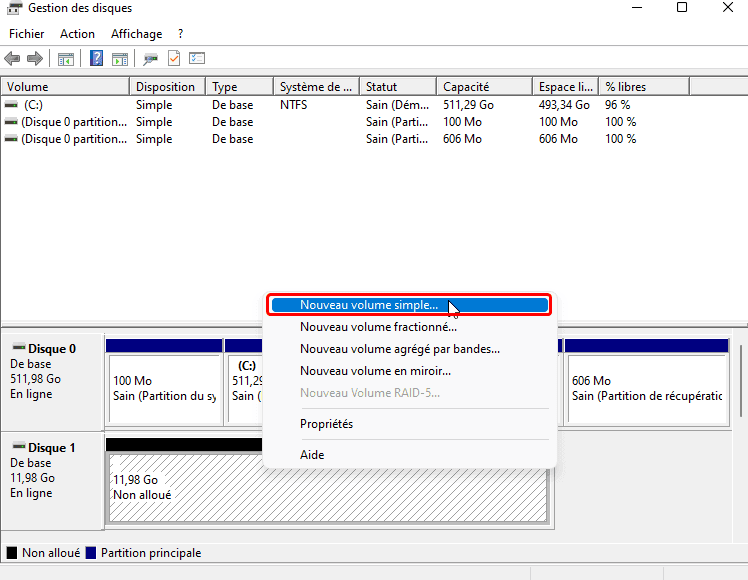Open the Affichage menu
The height and width of the screenshot is (580, 748).
coord(136,34)
